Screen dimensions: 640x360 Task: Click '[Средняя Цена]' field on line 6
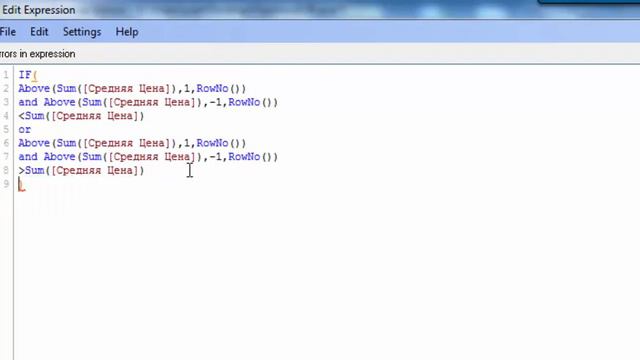[x=127, y=143]
